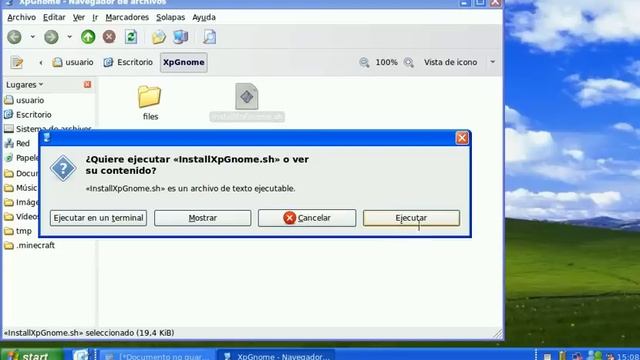
Task: Open the start menu button
Action: [32, 355]
